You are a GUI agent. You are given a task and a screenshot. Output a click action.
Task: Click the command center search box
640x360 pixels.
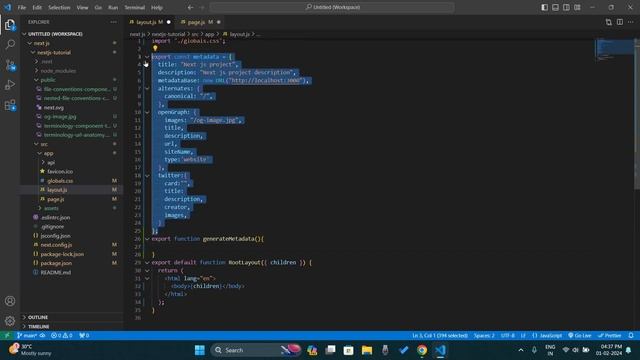pos(332,7)
